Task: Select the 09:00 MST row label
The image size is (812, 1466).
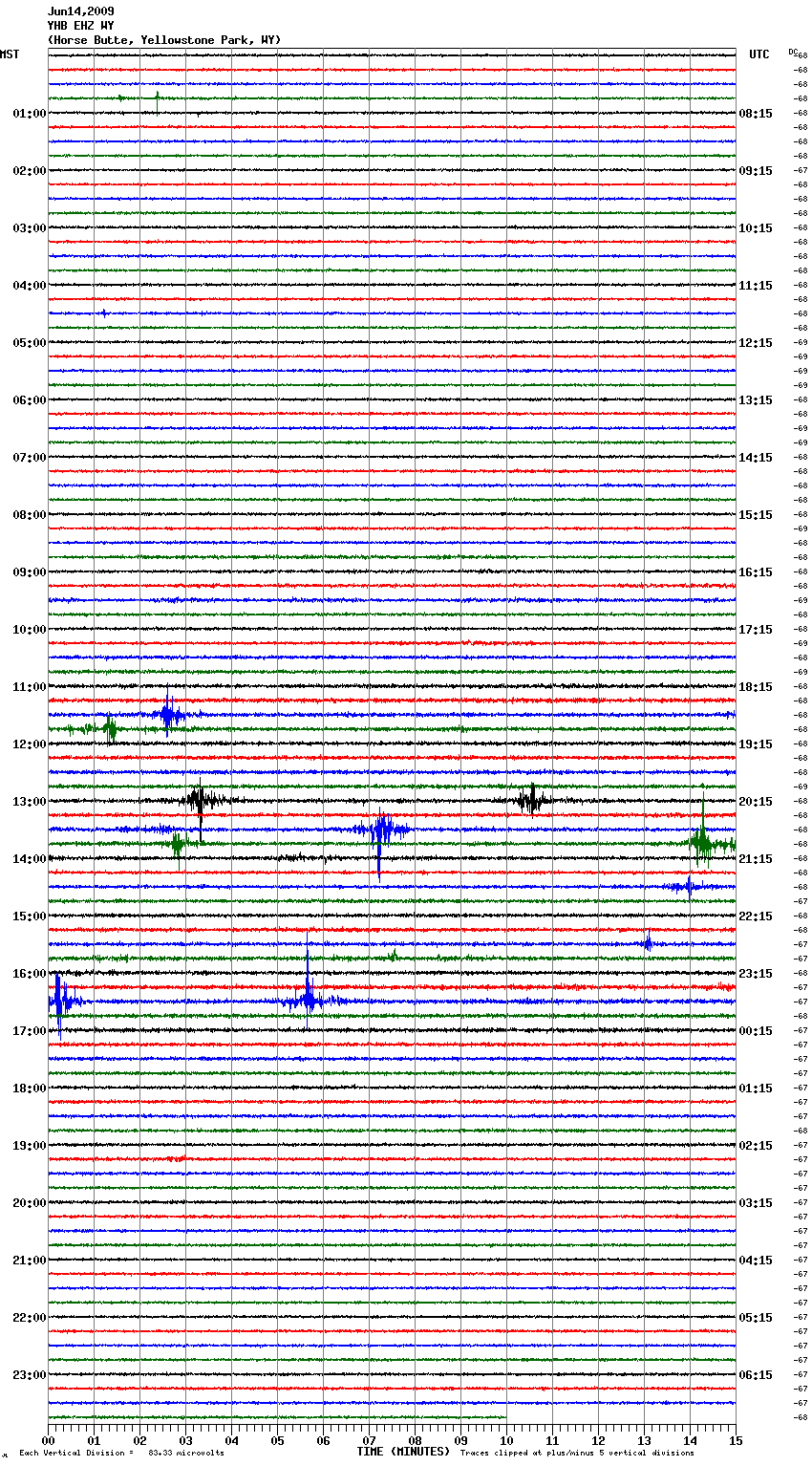Action: (x=30, y=572)
